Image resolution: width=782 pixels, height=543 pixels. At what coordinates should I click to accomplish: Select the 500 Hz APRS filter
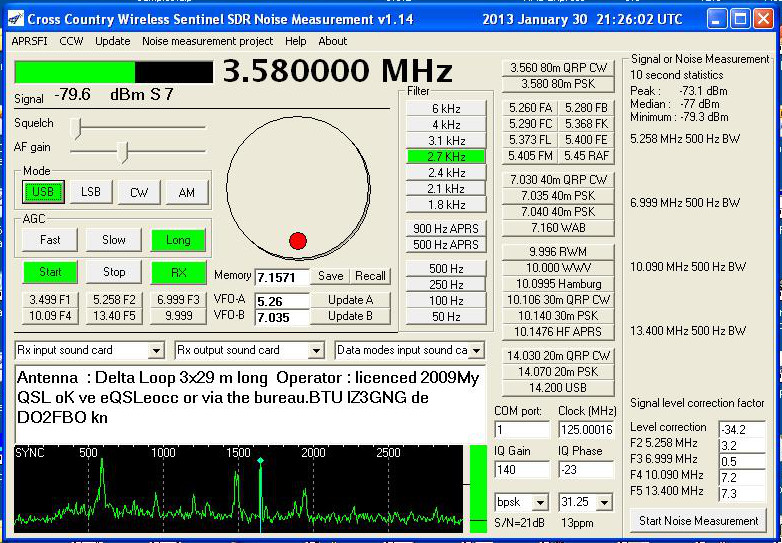click(446, 244)
